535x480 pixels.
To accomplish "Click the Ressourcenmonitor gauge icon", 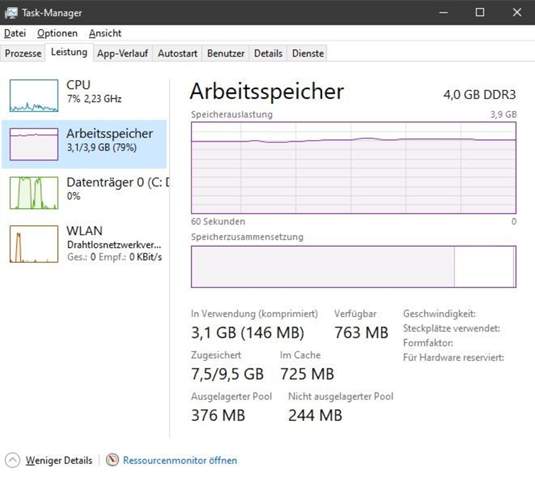I will 112,460.
